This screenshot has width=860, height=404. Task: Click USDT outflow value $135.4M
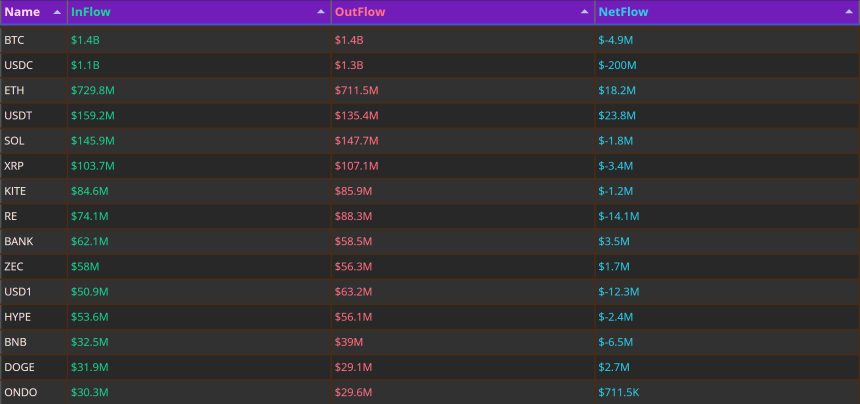coord(357,116)
